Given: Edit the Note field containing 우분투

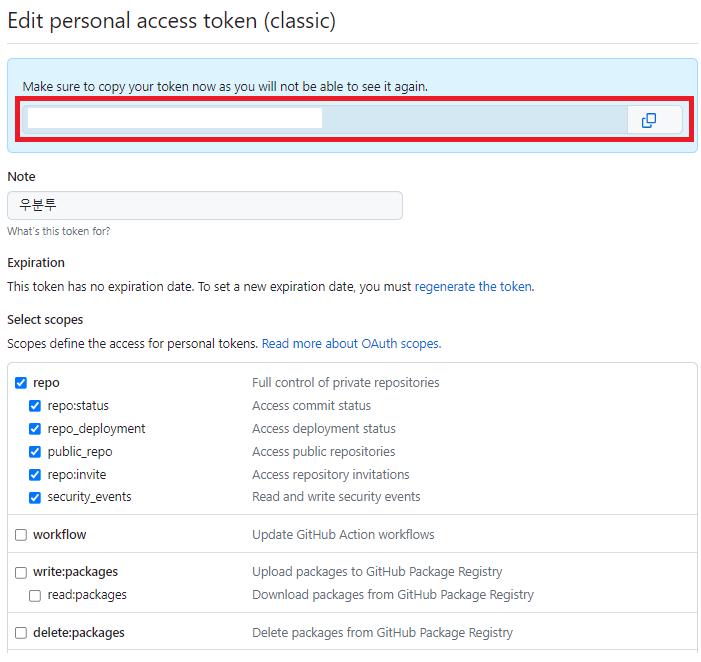Looking at the screenshot, I should [x=205, y=206].
